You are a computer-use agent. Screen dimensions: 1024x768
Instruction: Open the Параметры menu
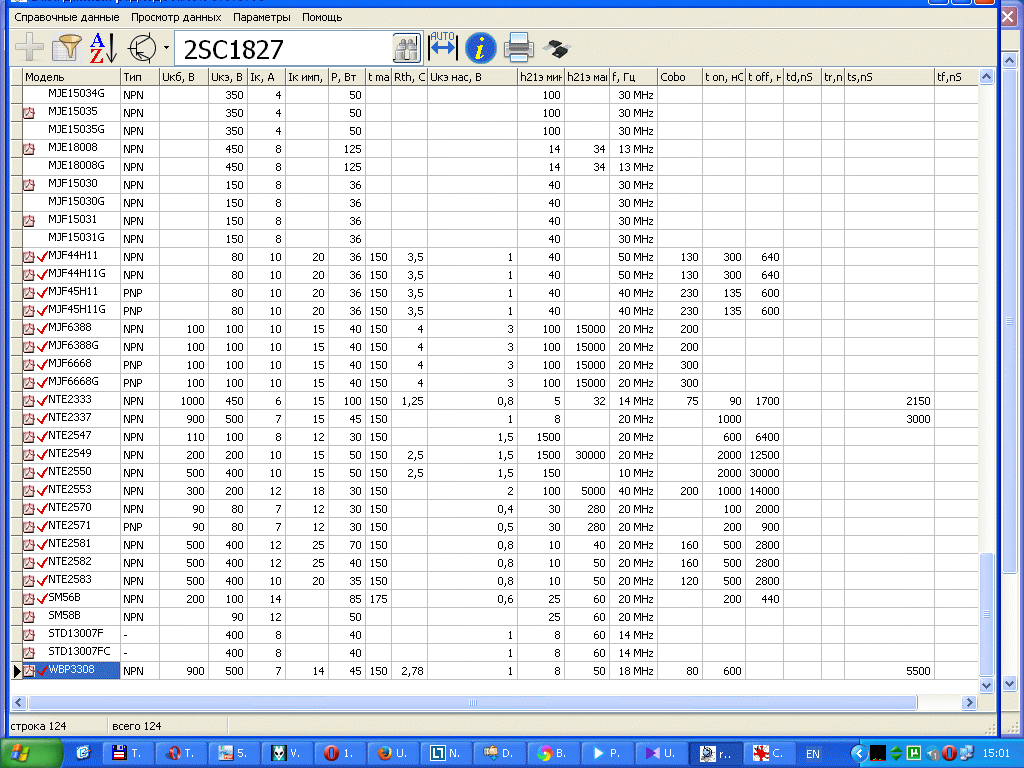click(262, 17)
